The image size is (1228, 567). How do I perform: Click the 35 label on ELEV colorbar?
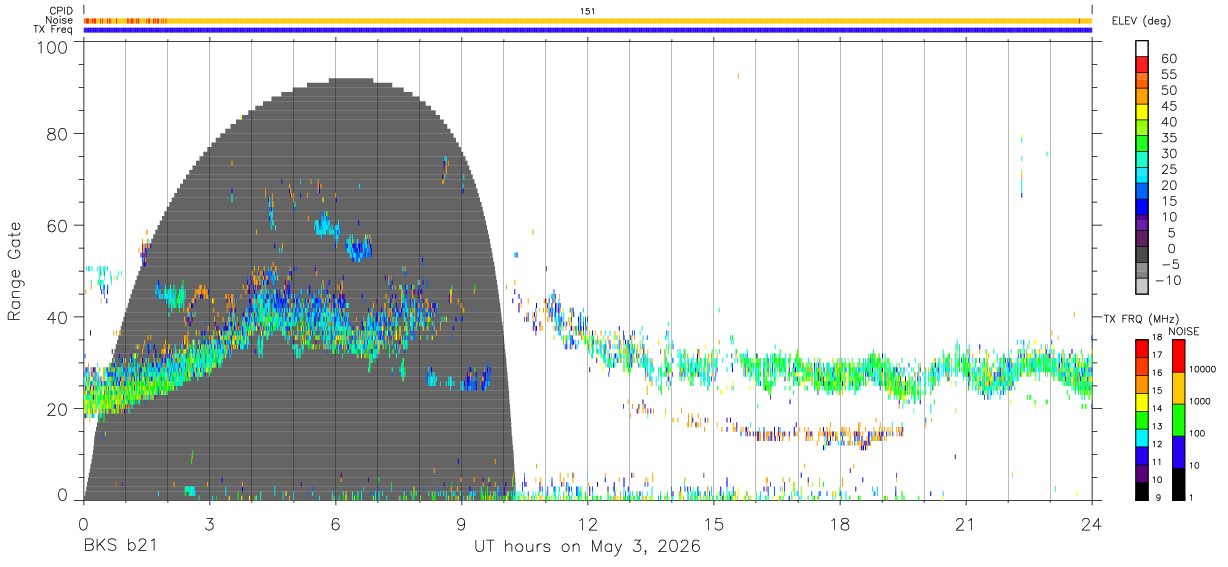coord(1168,137)
